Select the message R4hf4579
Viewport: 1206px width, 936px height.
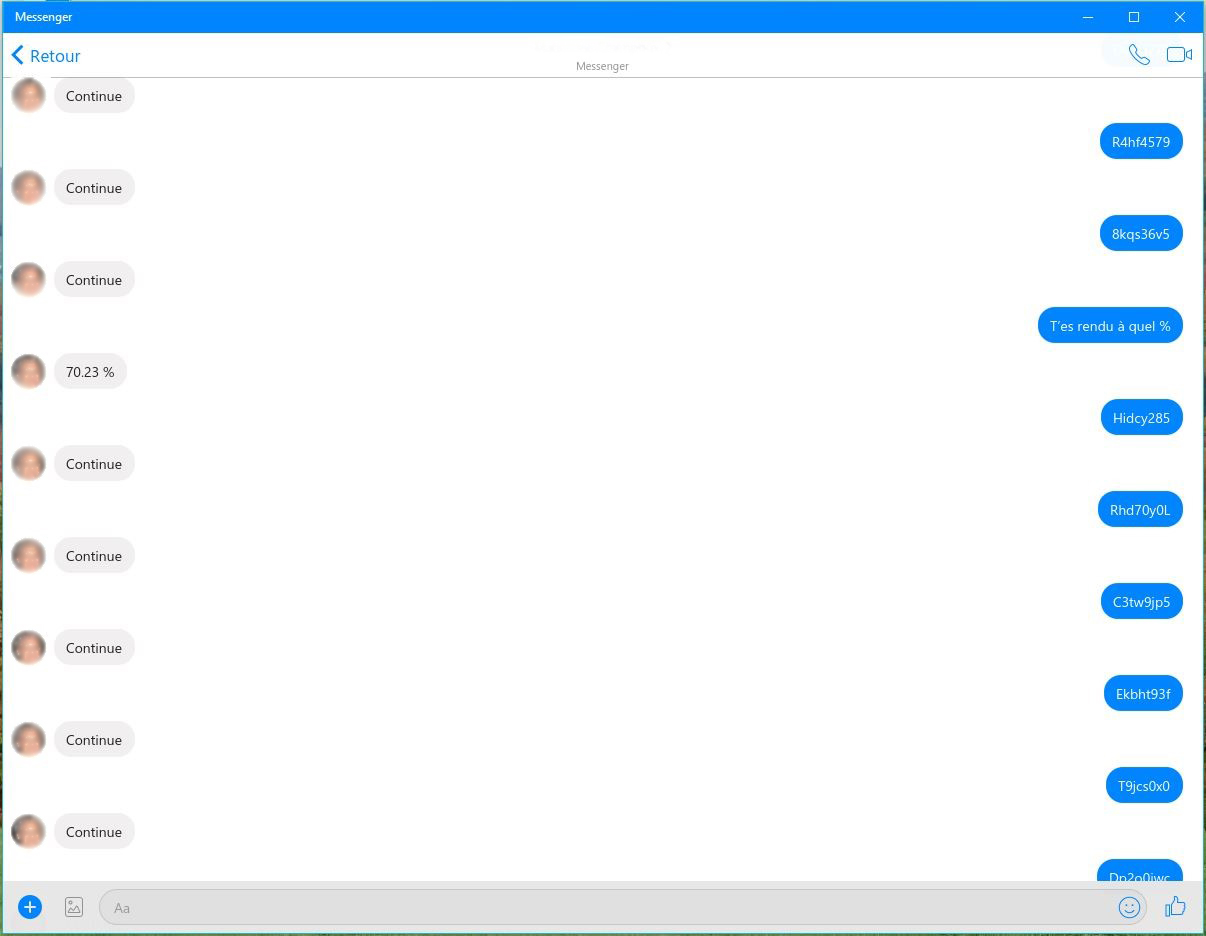(x=1141, y=142)
